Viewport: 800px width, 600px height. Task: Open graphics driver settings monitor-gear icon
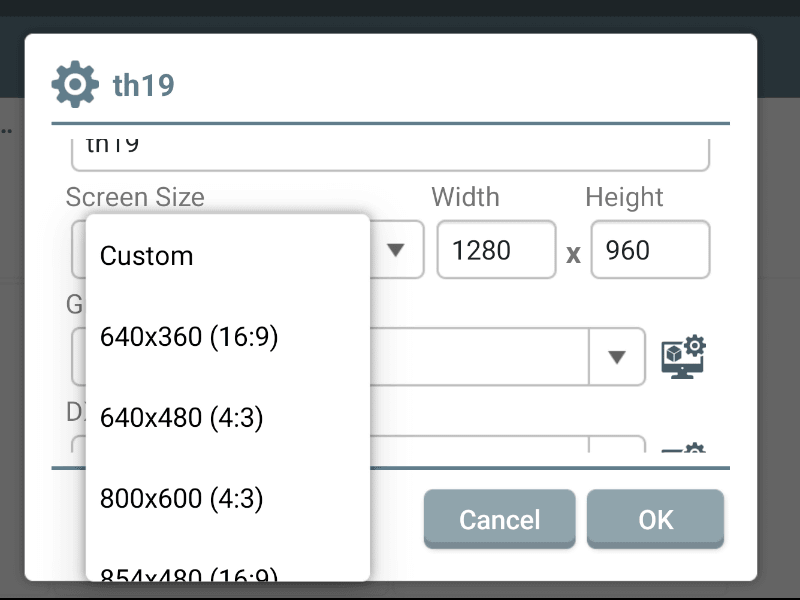coord(683,357)
